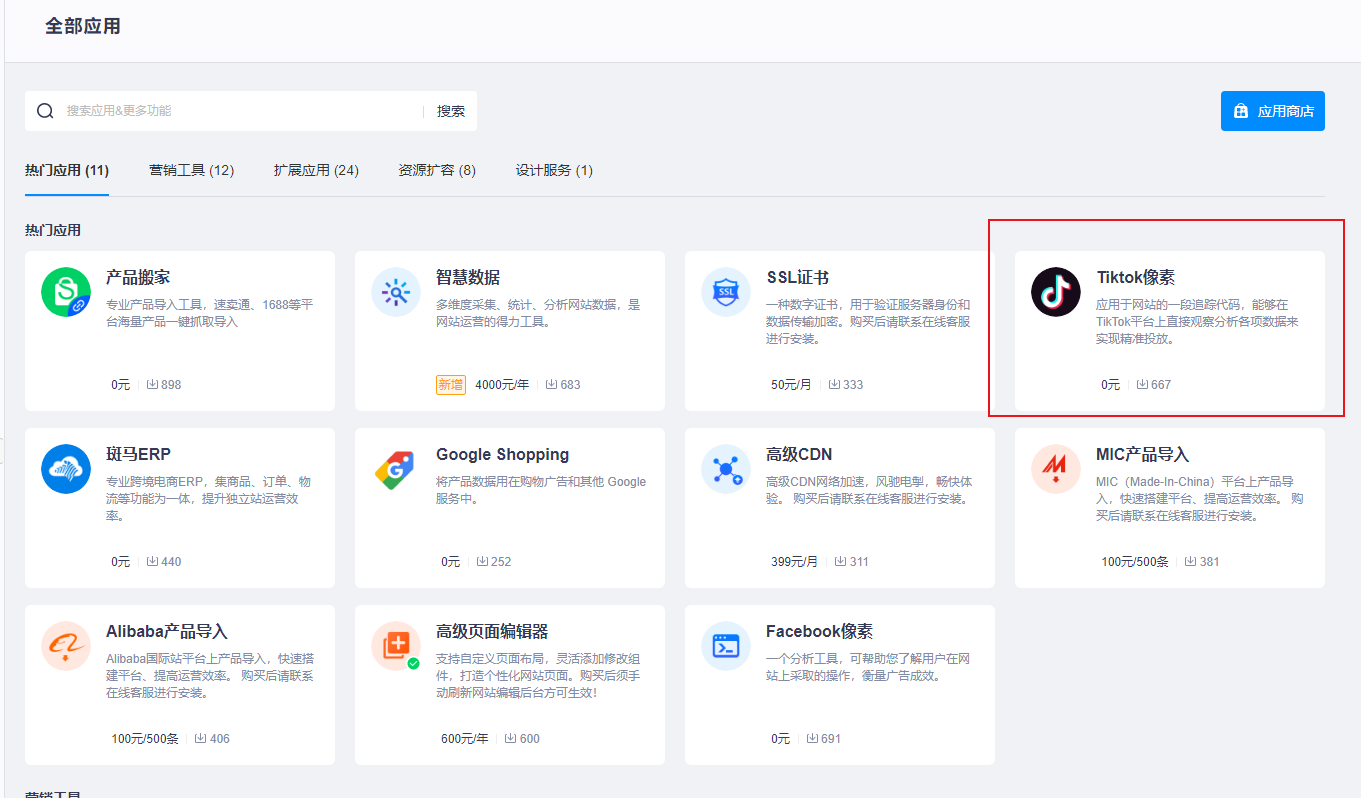Image resolution: width=1361 pixels, height=798 pixels.
Task: Click download count icon on Google Shopping card
Action: (483, 561)
